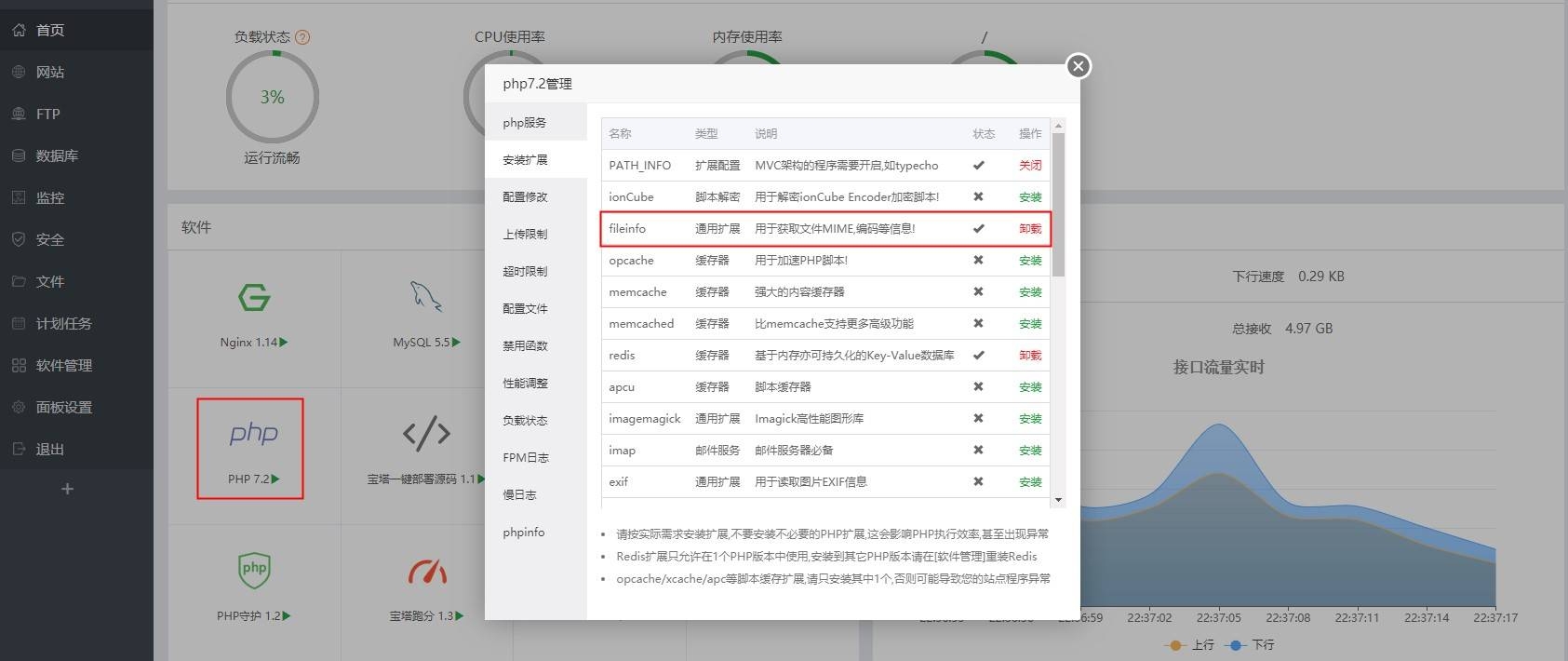This screenshot has width=1568, height=661.
Task: Click the 状态 column header
Action: click(984, 134)
